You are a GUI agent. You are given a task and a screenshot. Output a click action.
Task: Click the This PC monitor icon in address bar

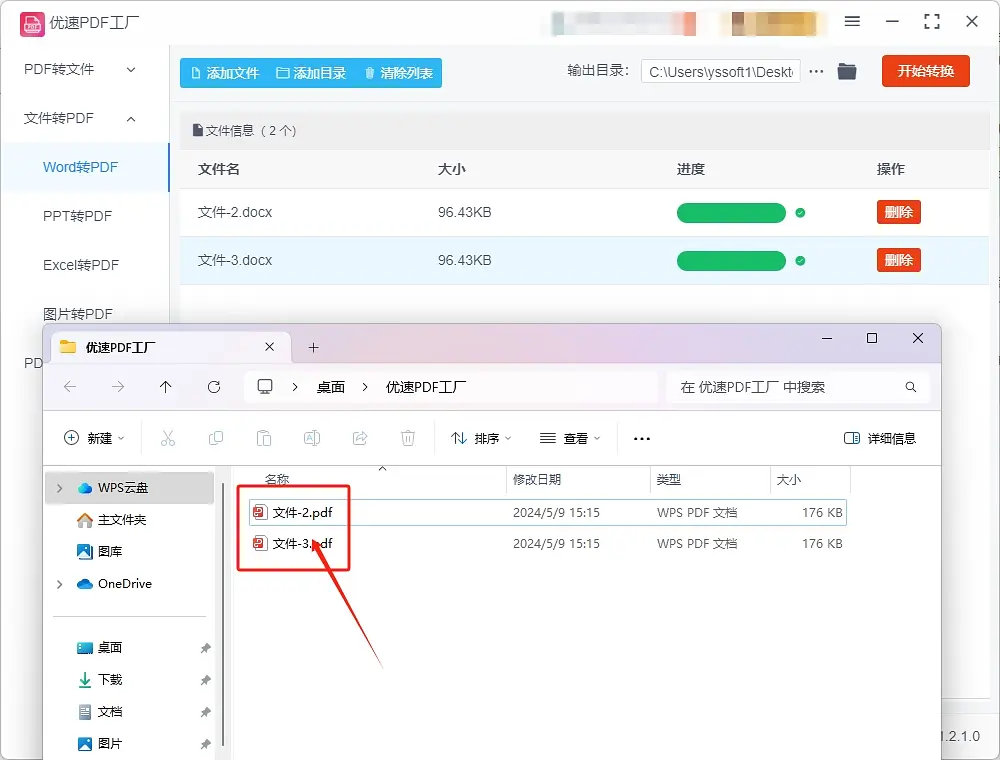click(x=265, y=387)
